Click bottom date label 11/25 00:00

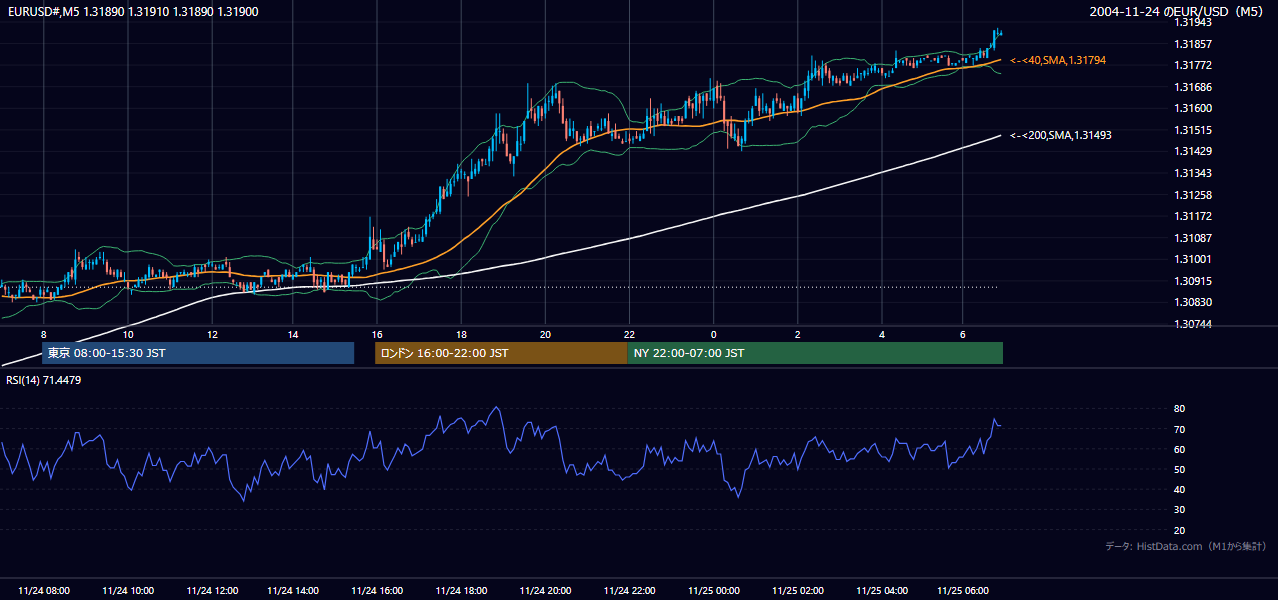(x=713, y=591)
